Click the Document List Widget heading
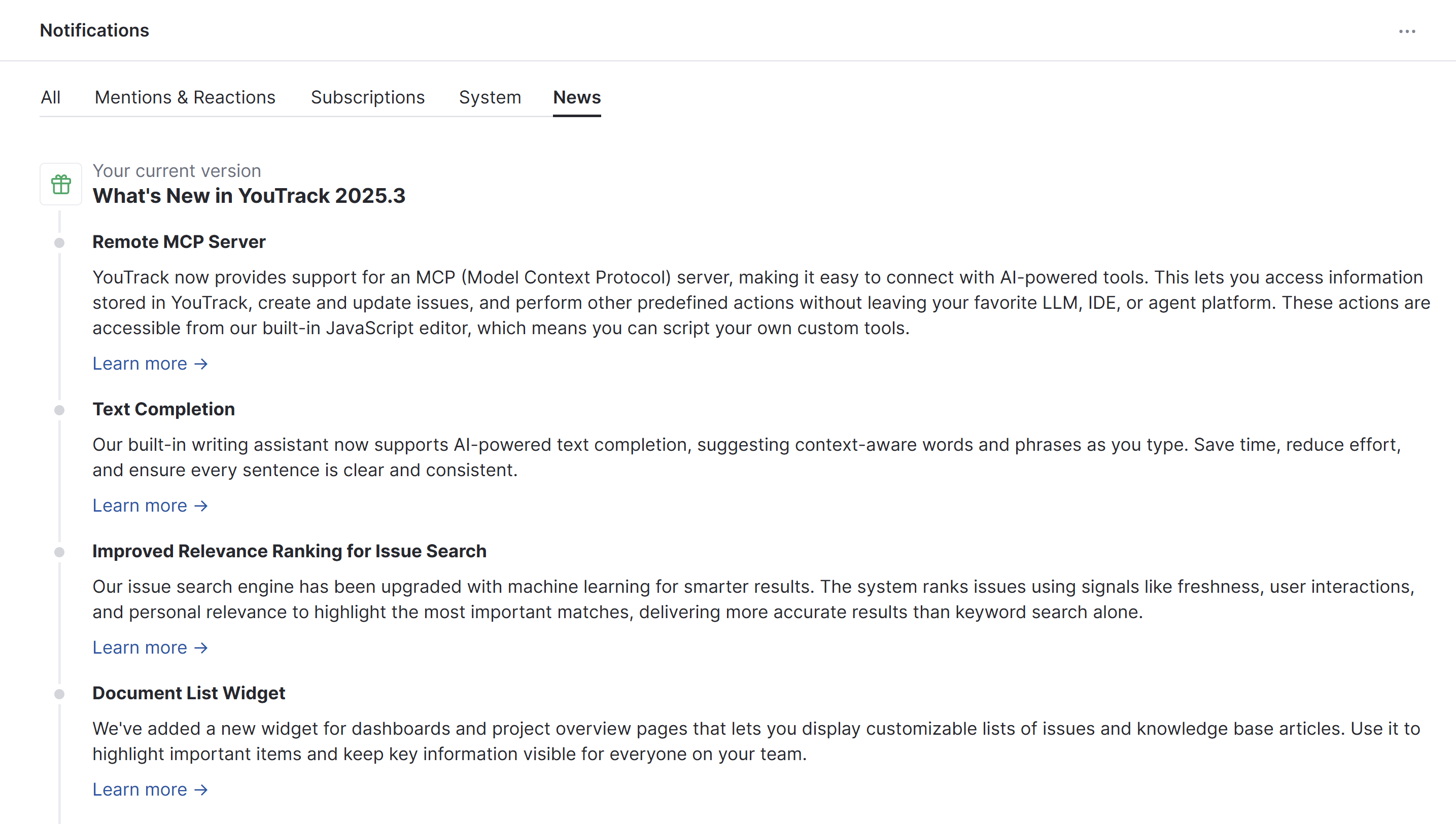 pyautogui.click(x=189, y=693)
